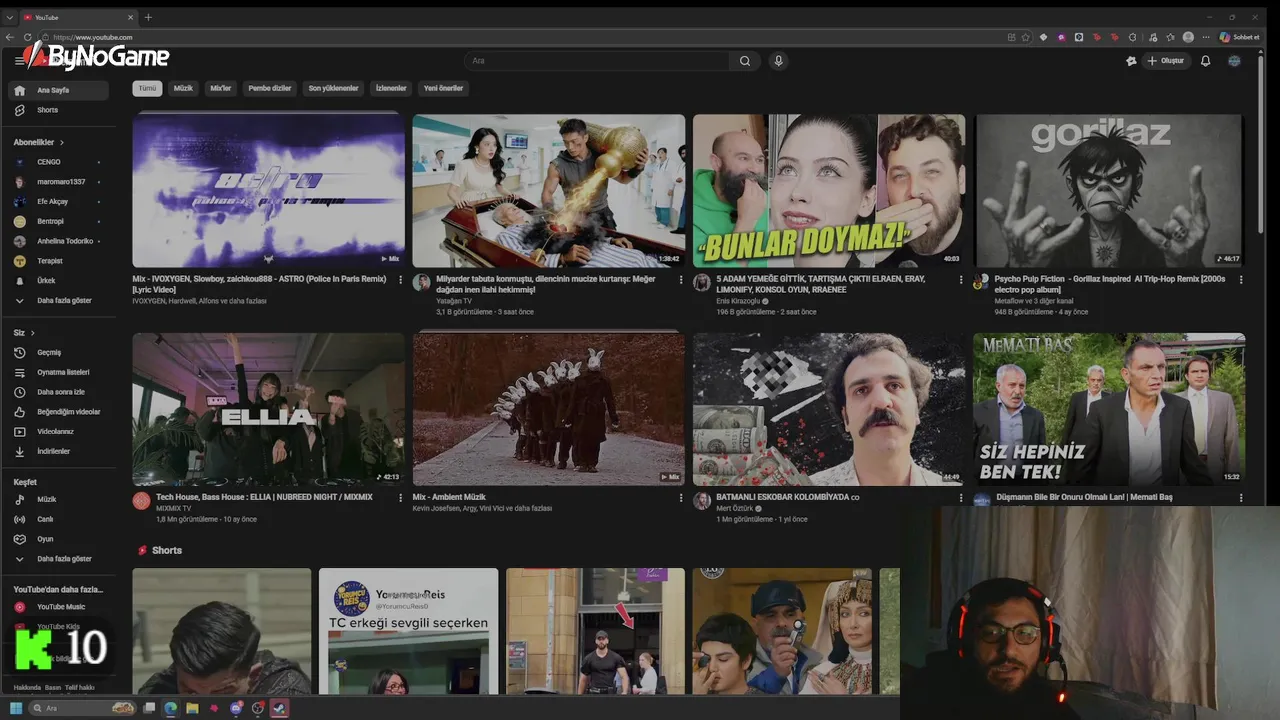This screenshot has width=1280, height=720.
Task: Open Geçmiş history in sidebar
Action: click(x=58, y=352)
